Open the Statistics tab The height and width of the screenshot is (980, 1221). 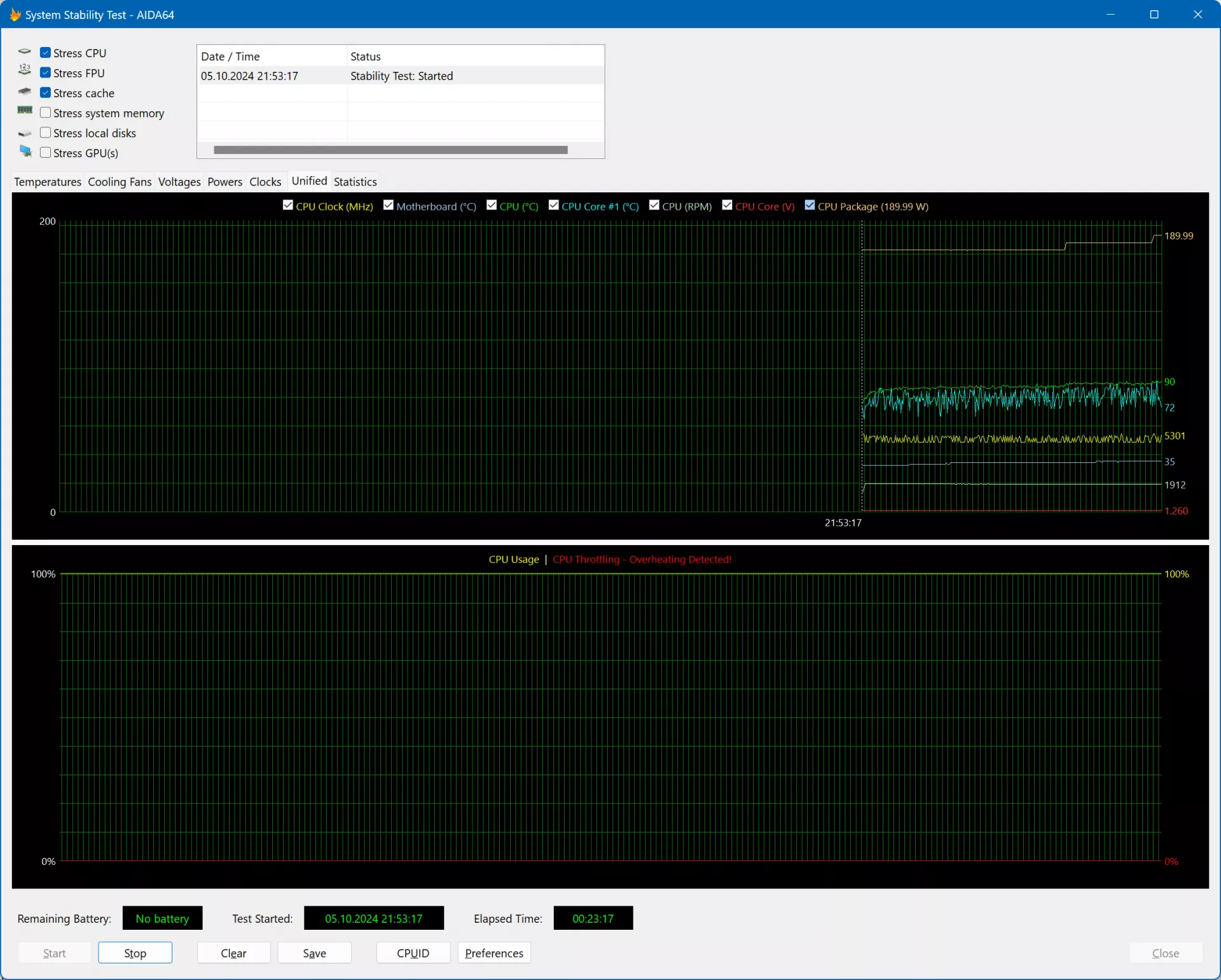(355, 182)
